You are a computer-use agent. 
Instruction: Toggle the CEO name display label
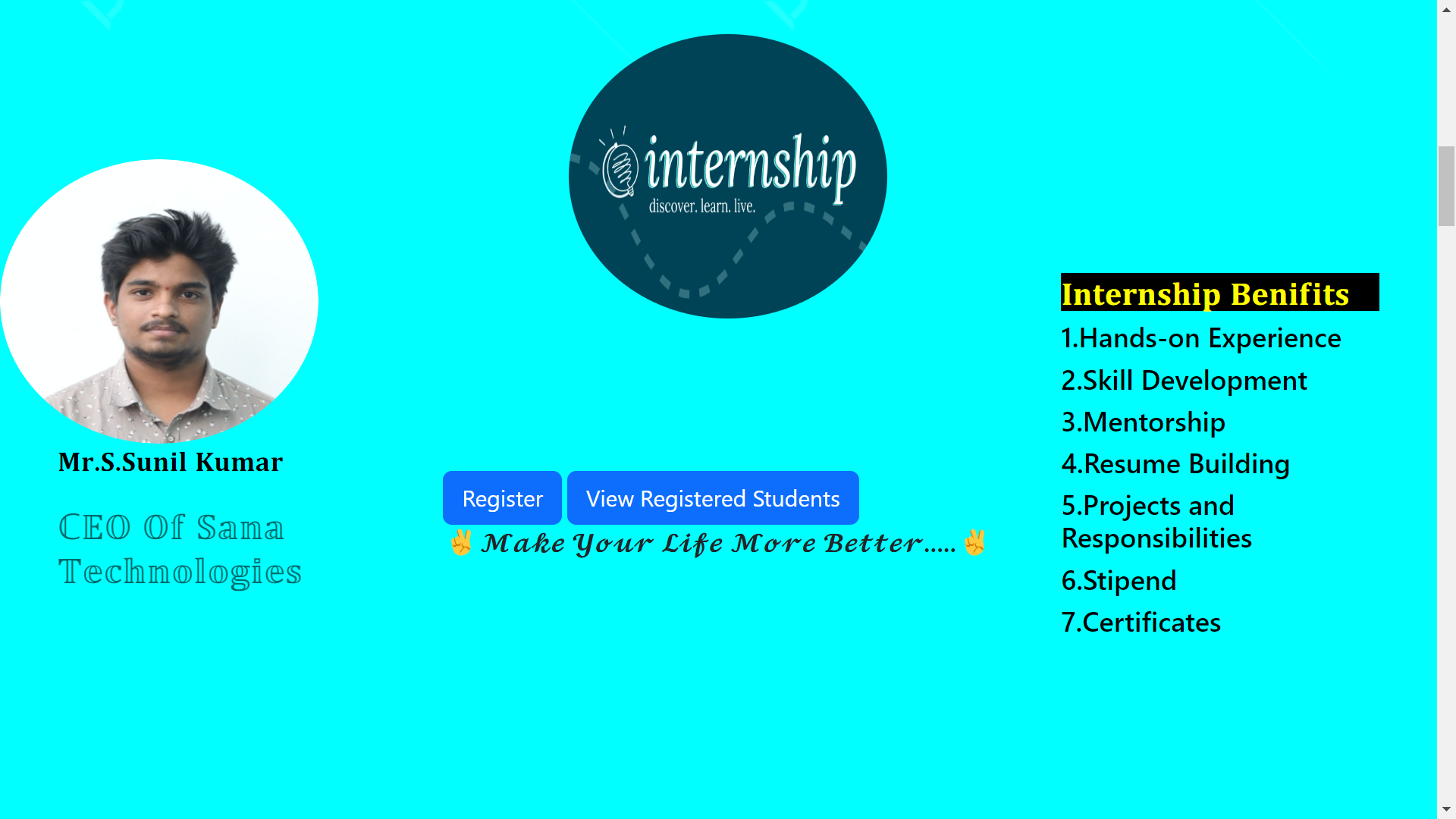[x=170, y=461]
